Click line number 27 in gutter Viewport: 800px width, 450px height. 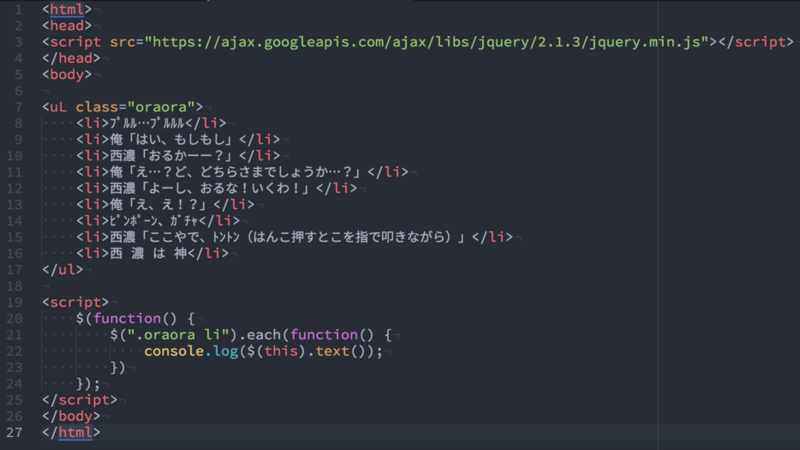point(14,433)
